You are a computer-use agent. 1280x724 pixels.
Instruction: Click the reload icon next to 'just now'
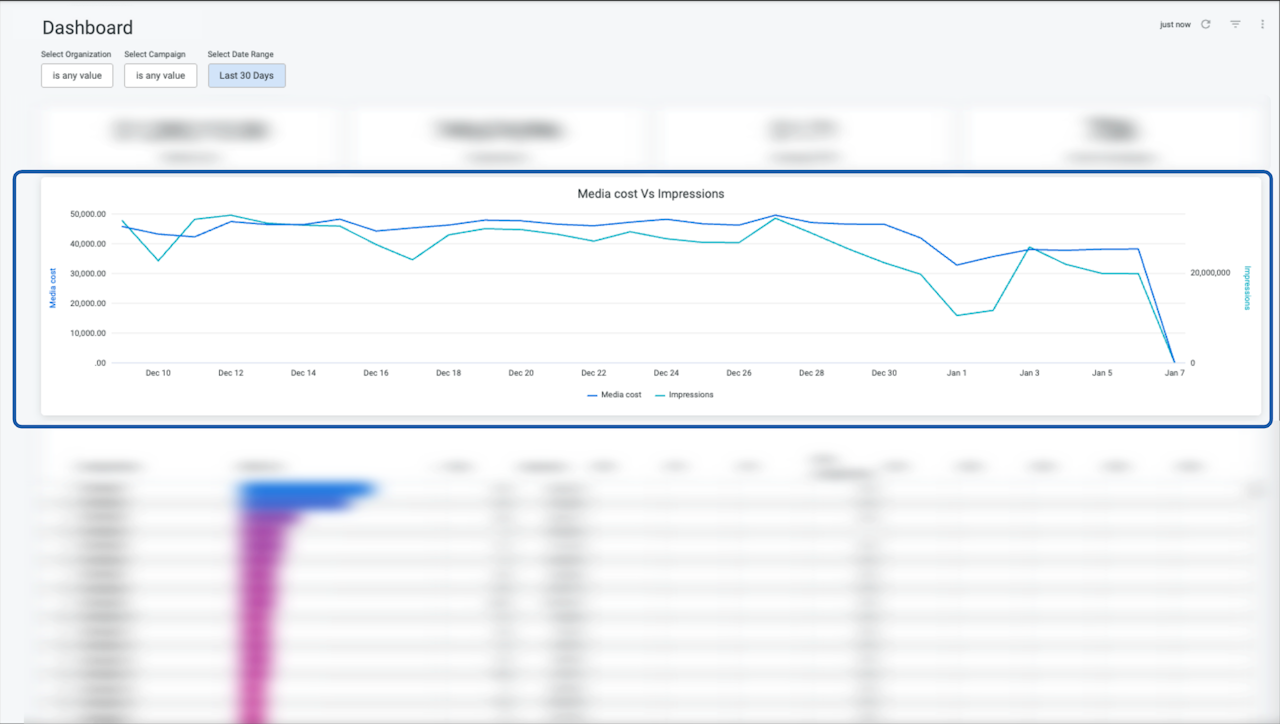(x=1205, y=23)
